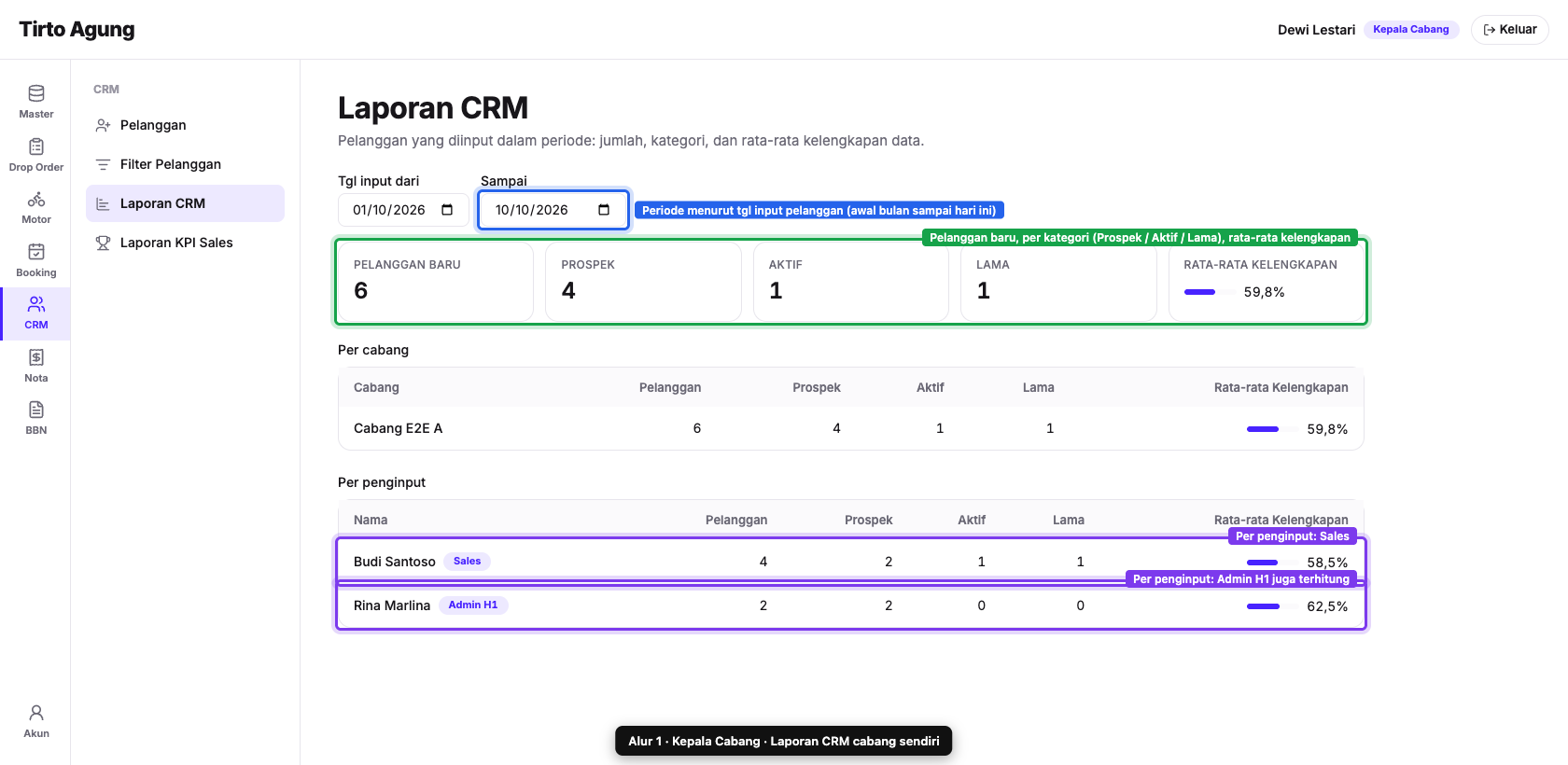Viewport: 1568px width, 765px height.
Task: Click Cabang E2E A progress bar
Action: pyautogui.click(x=1272, y=429)
